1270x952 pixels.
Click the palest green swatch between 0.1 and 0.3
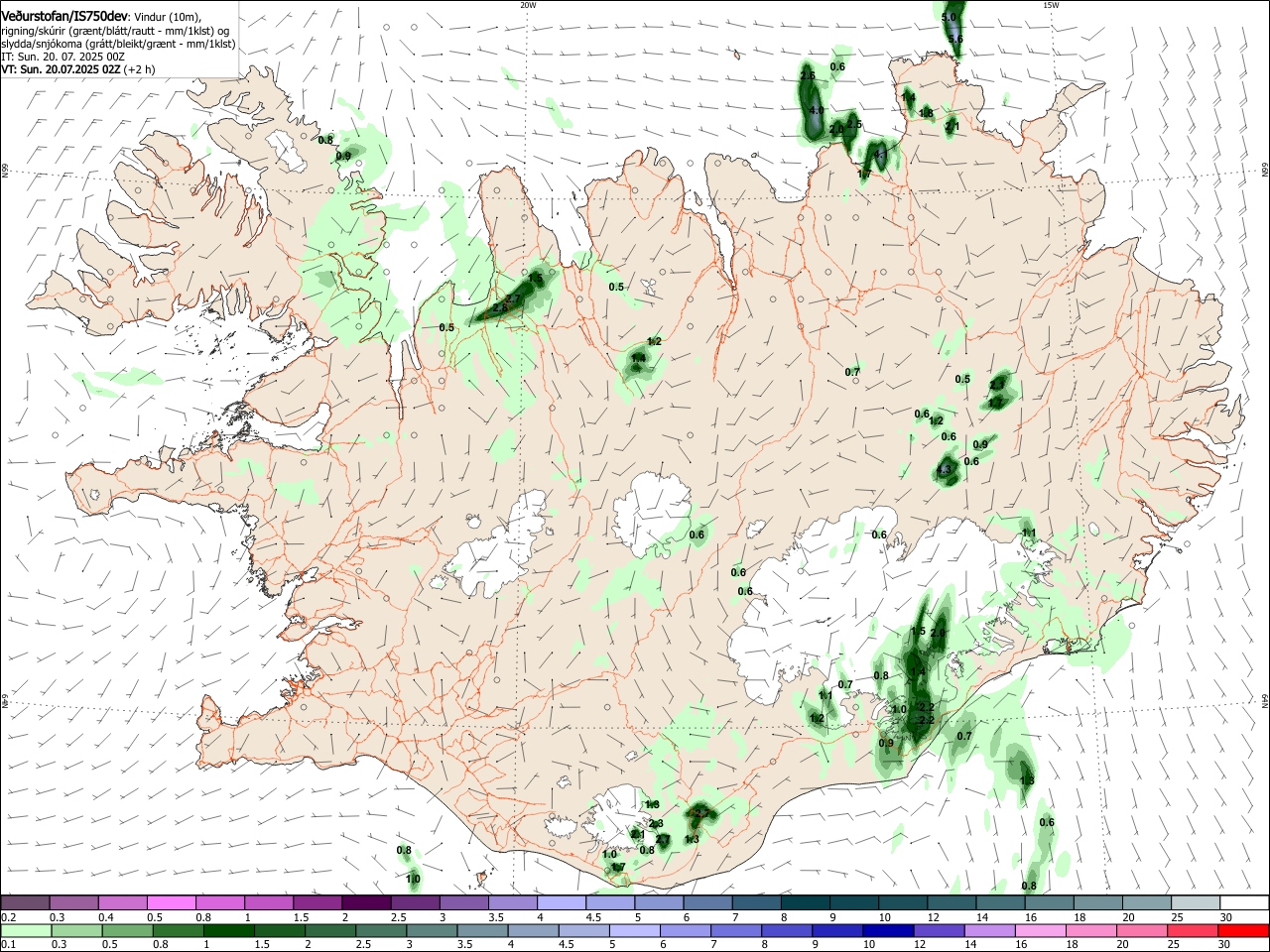[26, 930]
